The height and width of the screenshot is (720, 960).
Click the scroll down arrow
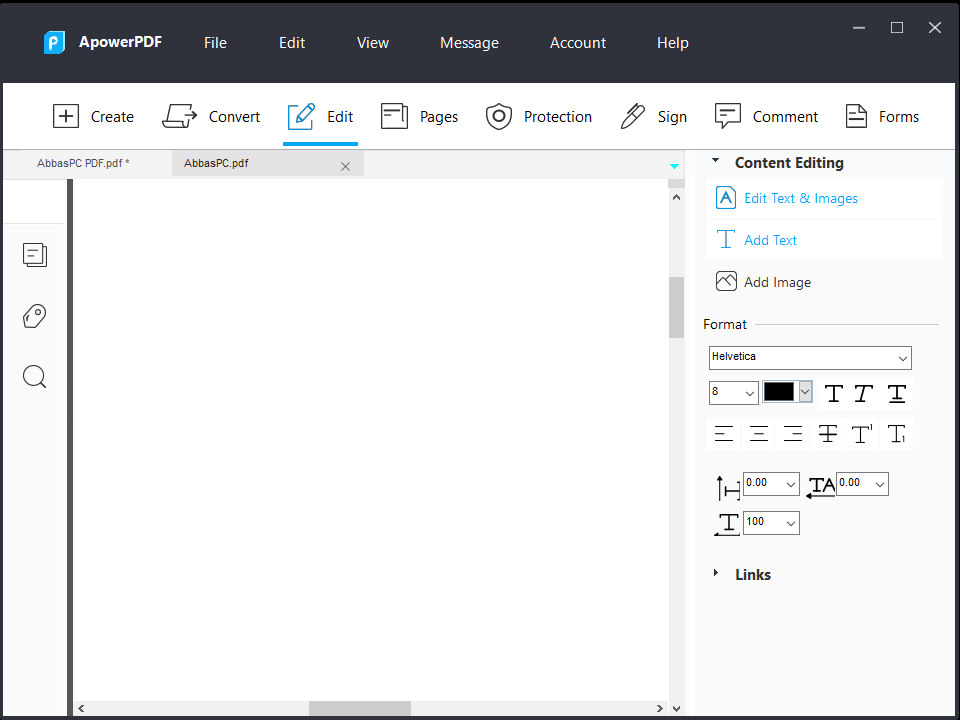(676, 709)
